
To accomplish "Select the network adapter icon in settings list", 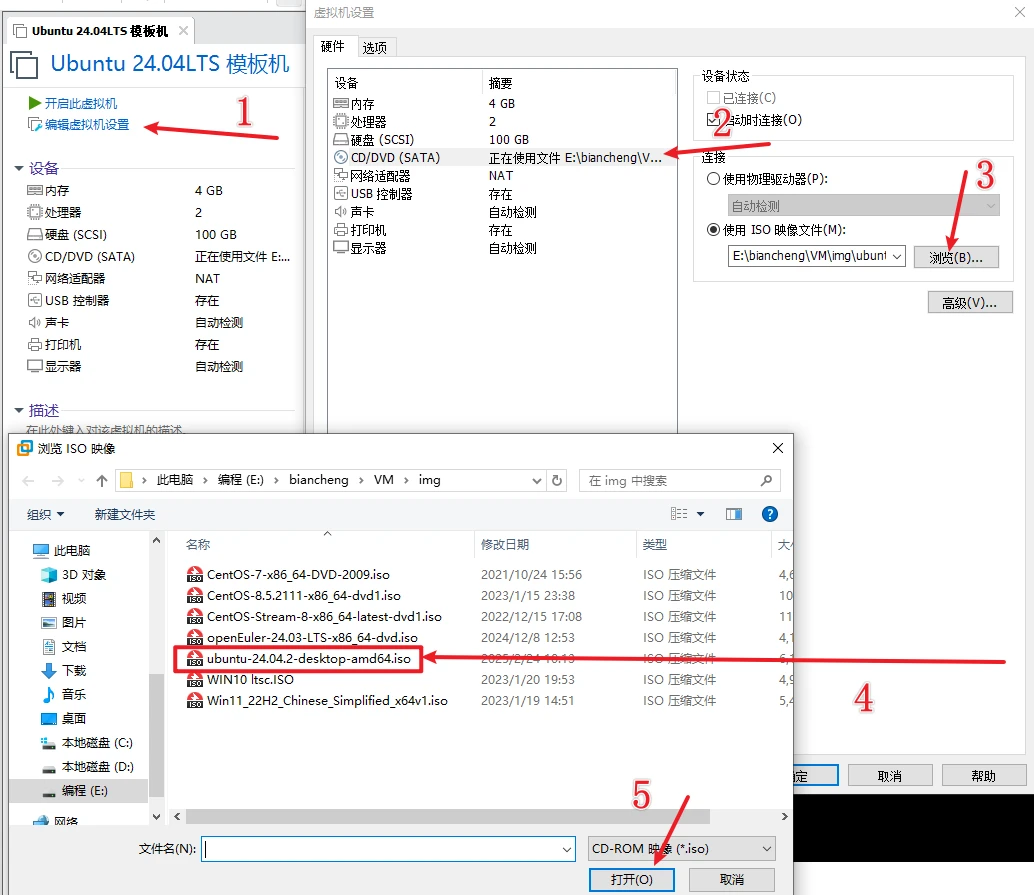I will tap(341, 175).
